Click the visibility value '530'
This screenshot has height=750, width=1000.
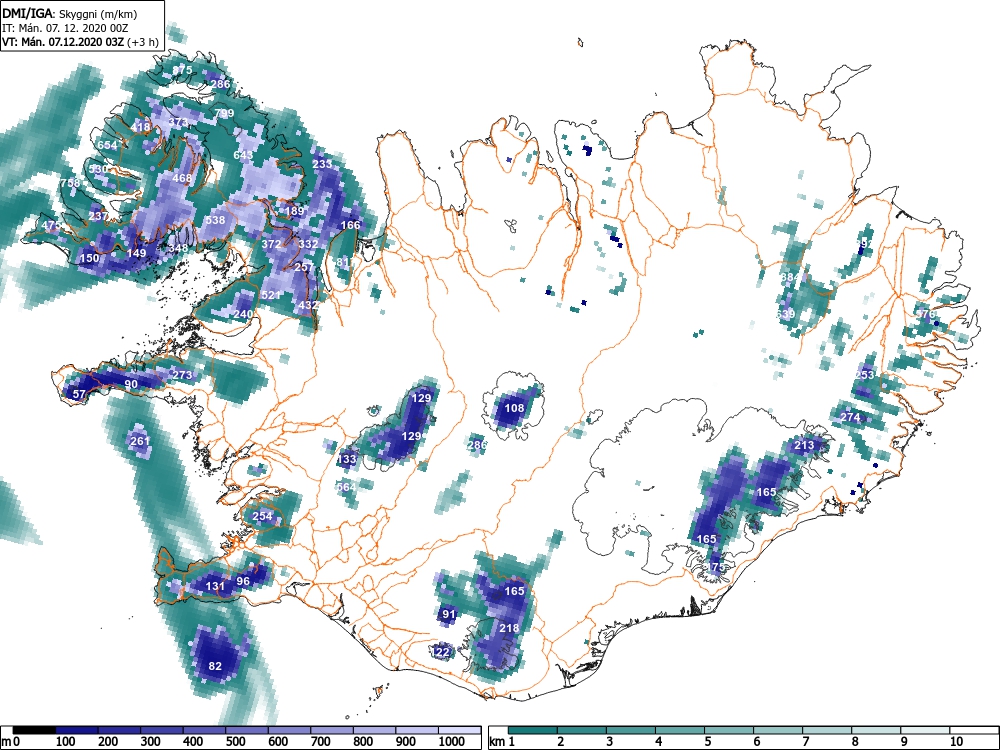pos(99,169)
